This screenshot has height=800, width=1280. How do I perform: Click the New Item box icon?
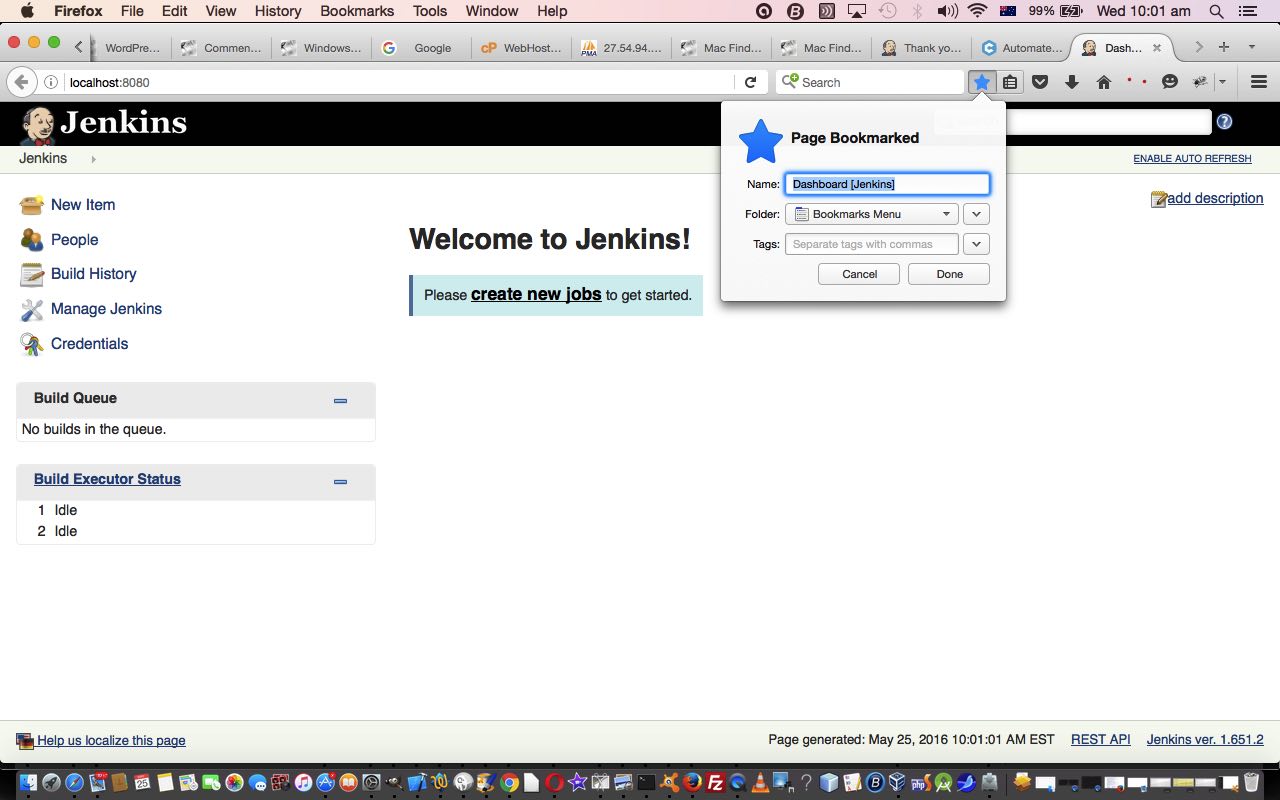coord(32,205)
